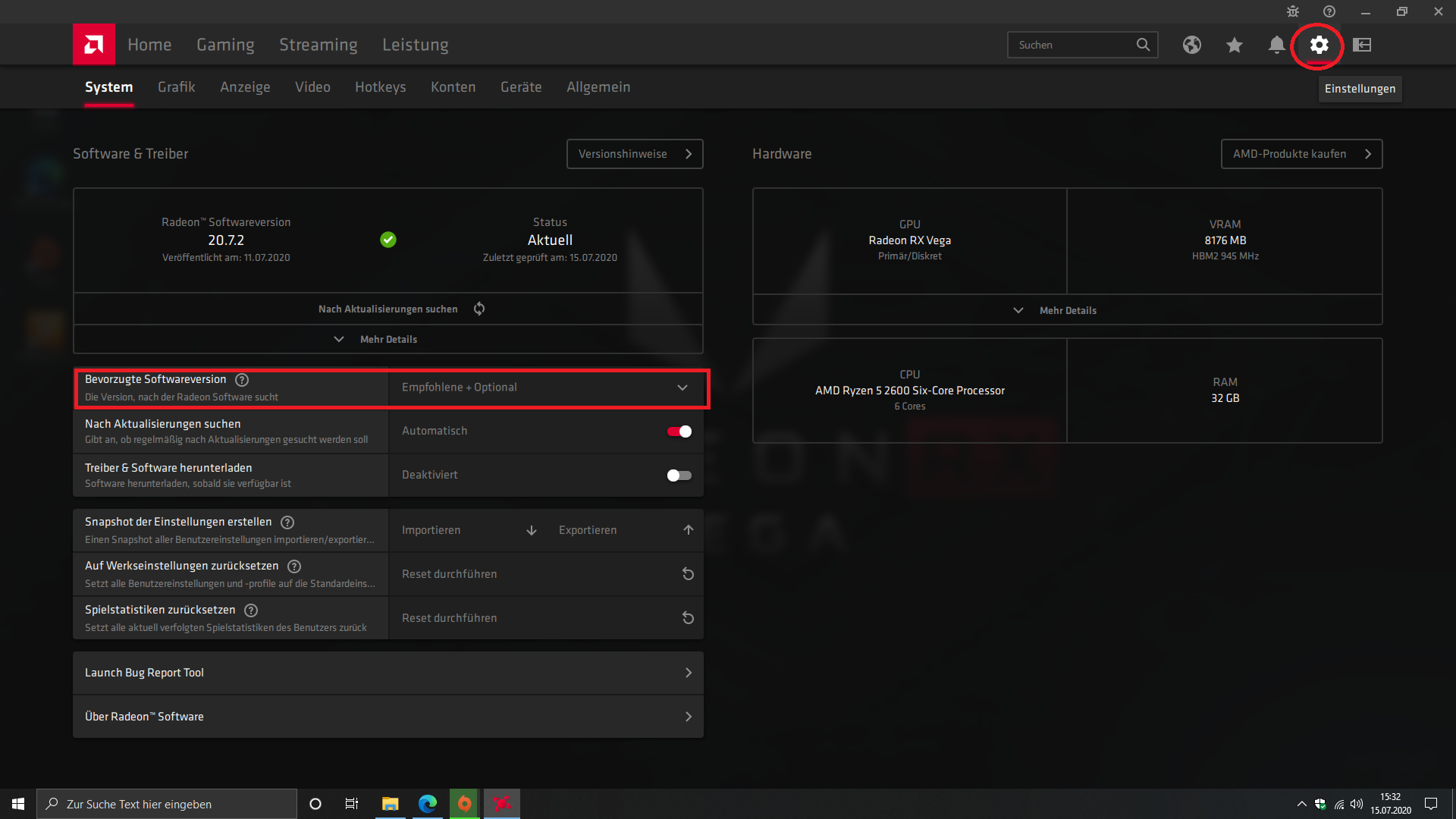Image resolution: width=1456 pixels, height=819 pixels.
Task: Disable automatic update checking toggle
Action: coord(679,431)
